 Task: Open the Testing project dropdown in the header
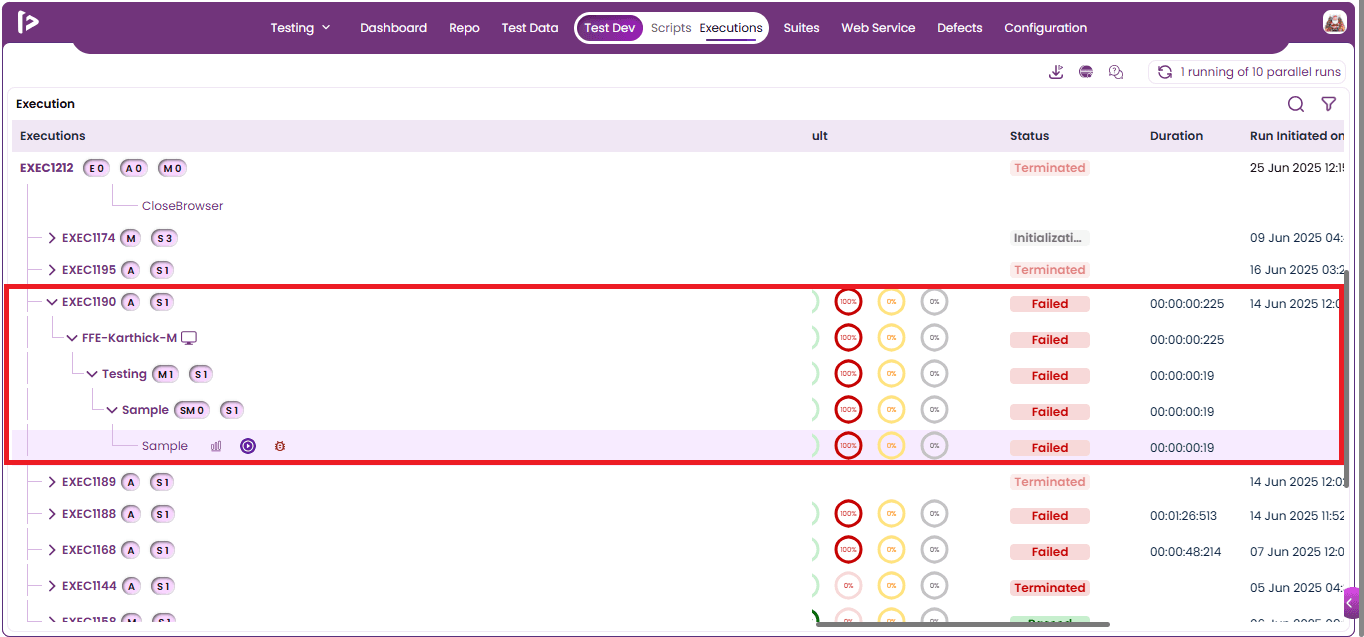pyautogui.click(x=300, y=28)
